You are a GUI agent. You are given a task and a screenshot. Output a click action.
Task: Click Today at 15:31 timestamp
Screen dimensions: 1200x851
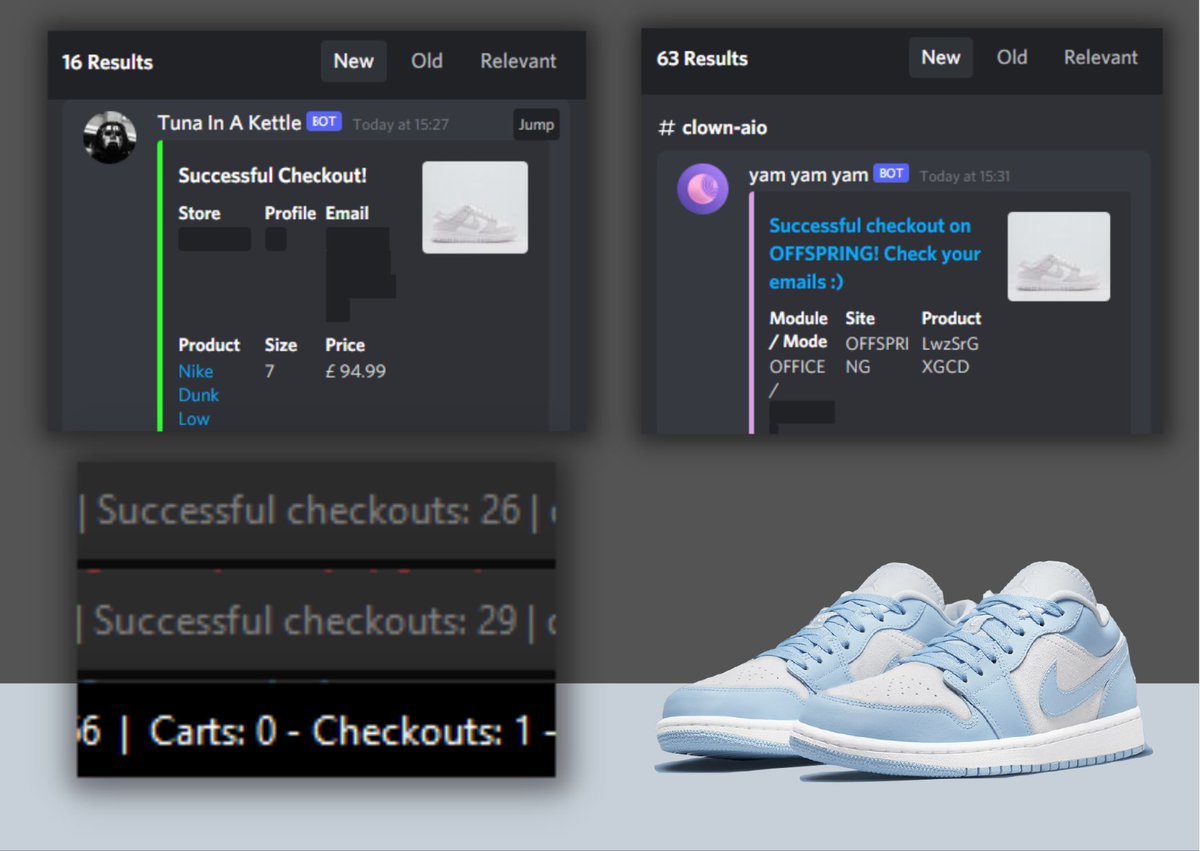click(965, 176)
